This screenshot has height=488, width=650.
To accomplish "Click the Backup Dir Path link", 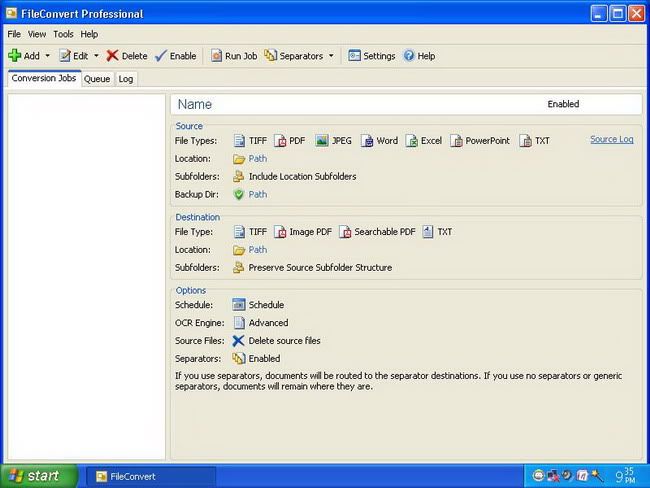I will click(x=257, y=194).
